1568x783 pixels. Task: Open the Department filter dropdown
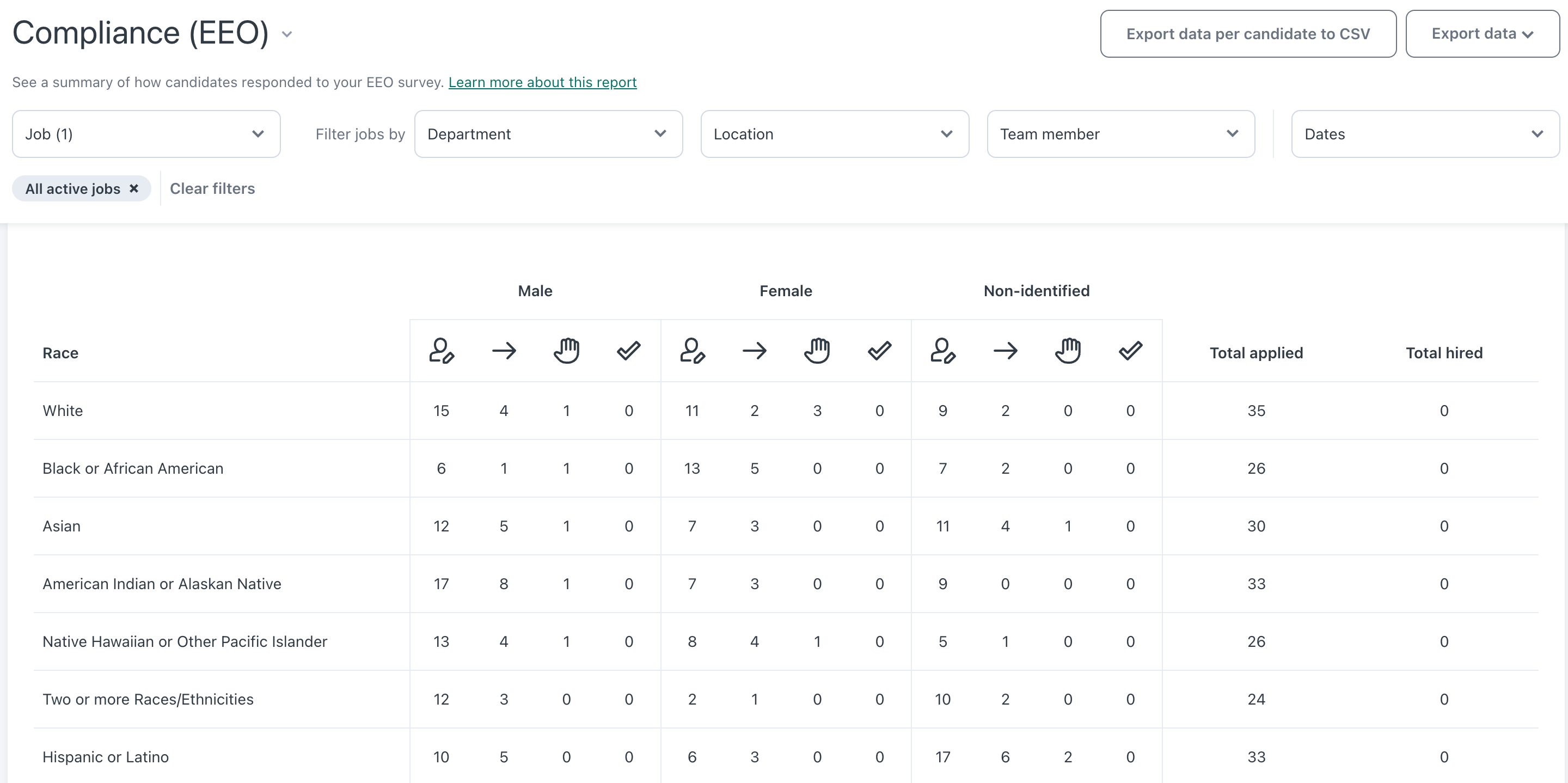coord(548,134)
